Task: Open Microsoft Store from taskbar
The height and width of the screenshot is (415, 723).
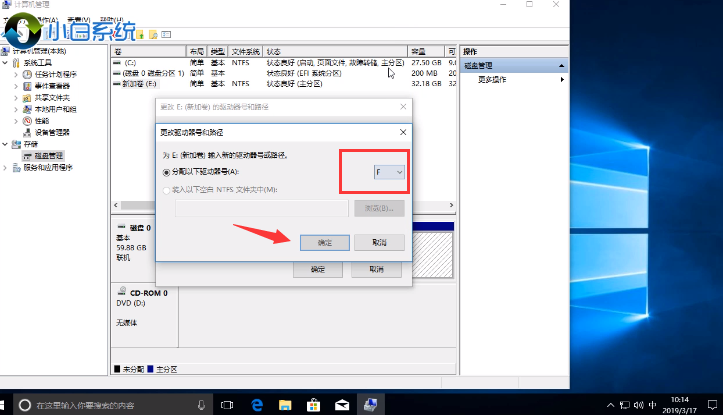Action: tap(314, 405)
